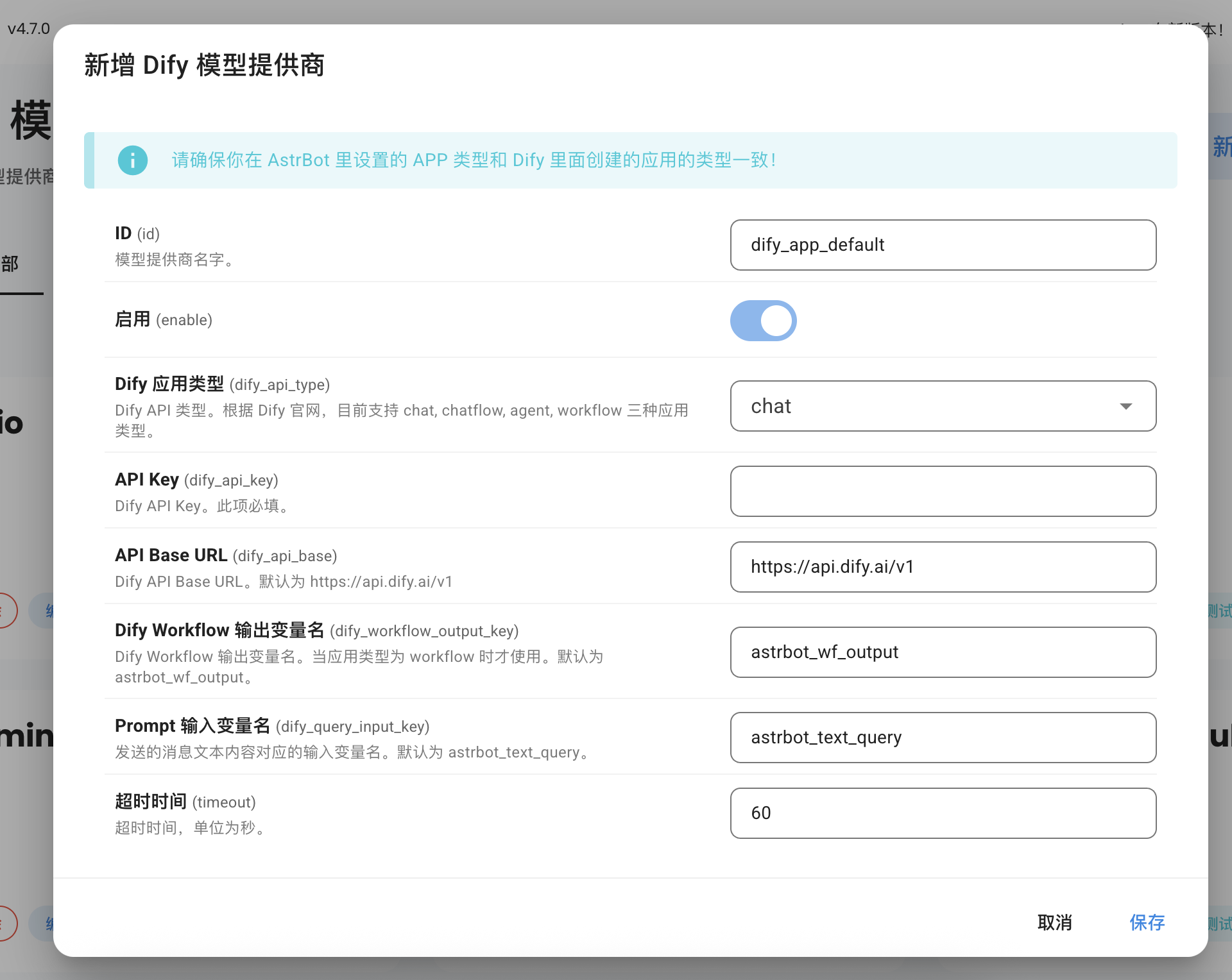Toggle the 启用 (enable) switch

[x=763, y=321]
